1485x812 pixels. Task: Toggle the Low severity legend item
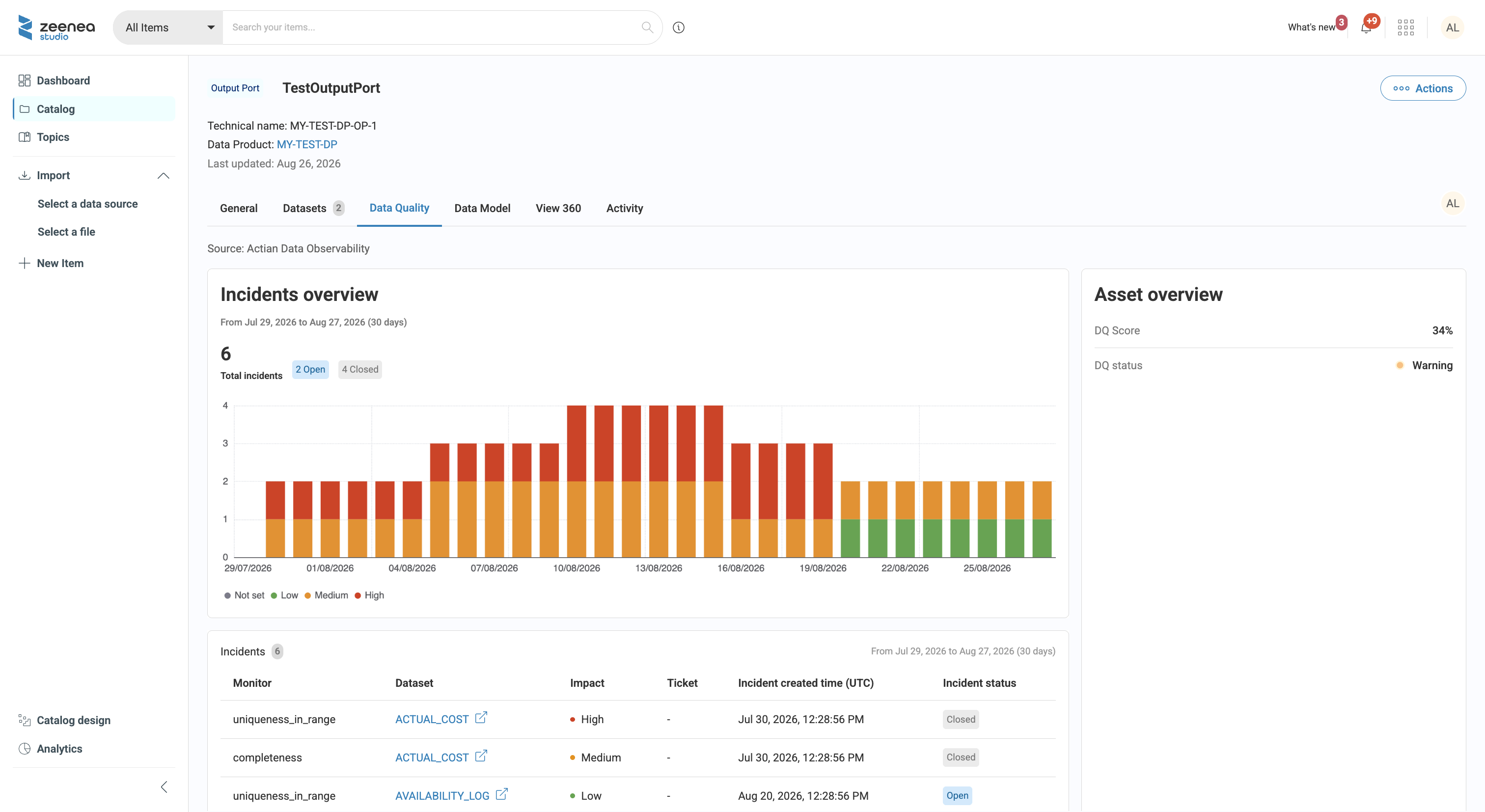(284, 595)
